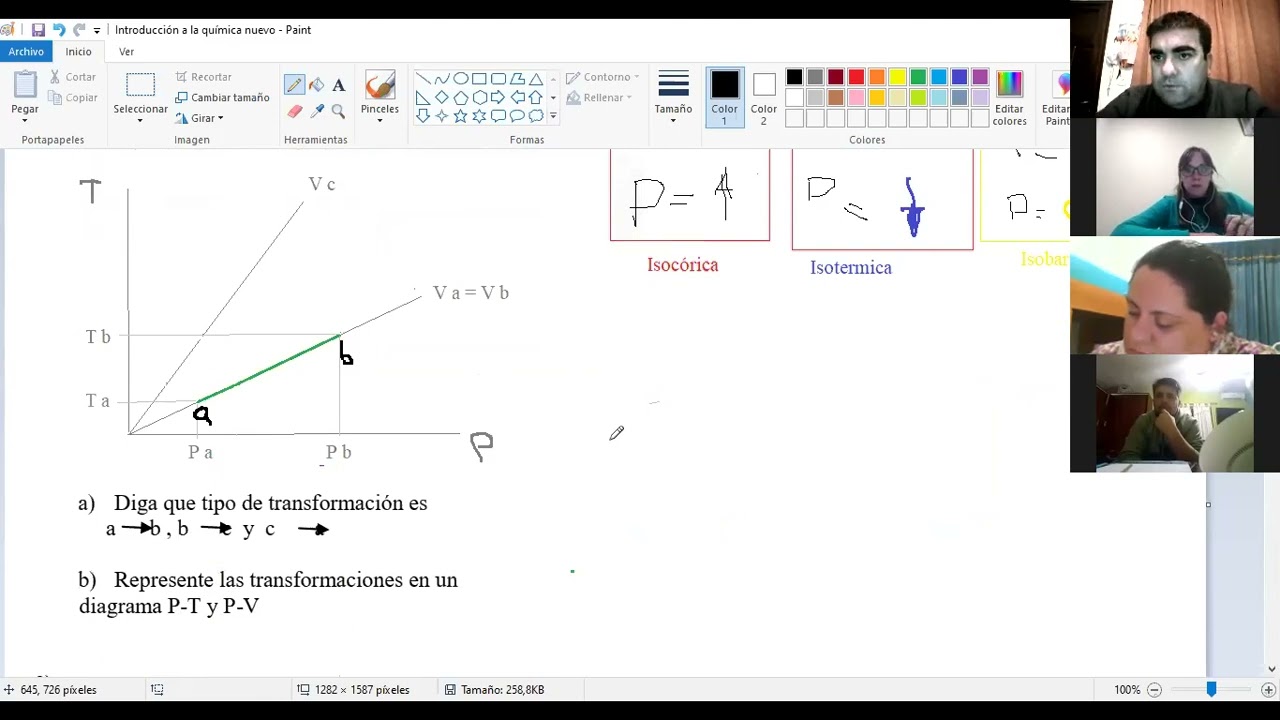Screen dimensions: 1280x720
Task: Open the Contorno outline dropdown
Action: coord(602,77)
